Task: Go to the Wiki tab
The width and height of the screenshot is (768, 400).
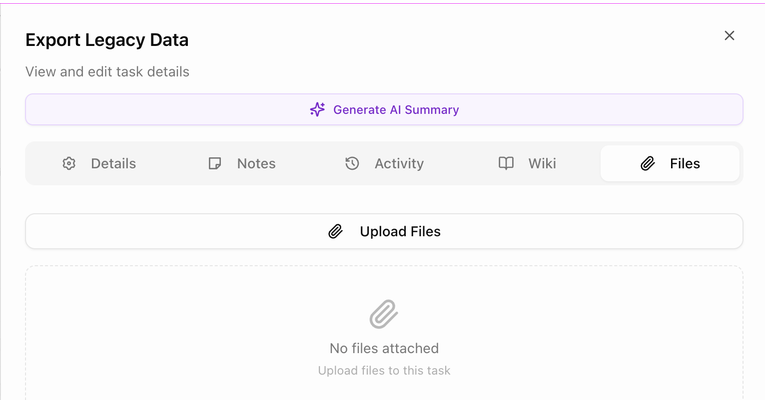Action: point(527,164)
